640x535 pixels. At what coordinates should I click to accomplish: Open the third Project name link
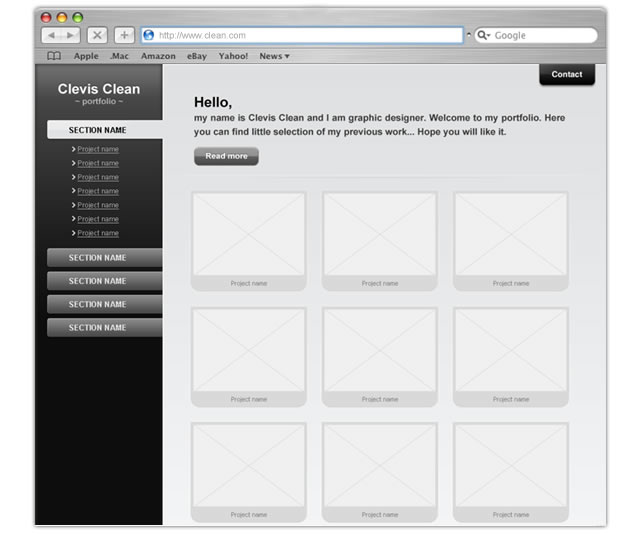(98, 177)
